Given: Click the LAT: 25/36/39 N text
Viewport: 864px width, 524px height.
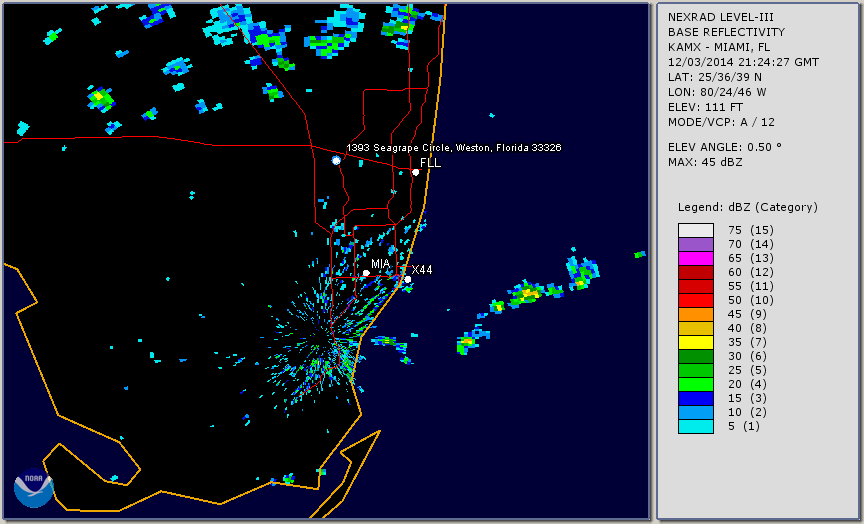Looking at the screenshot, I should (715, 77).
